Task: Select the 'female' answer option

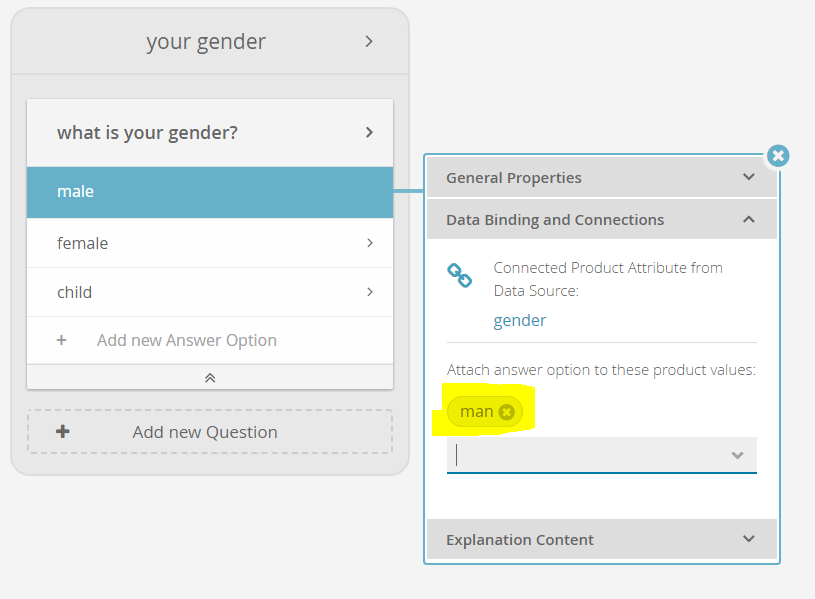Action: (210, 243)
